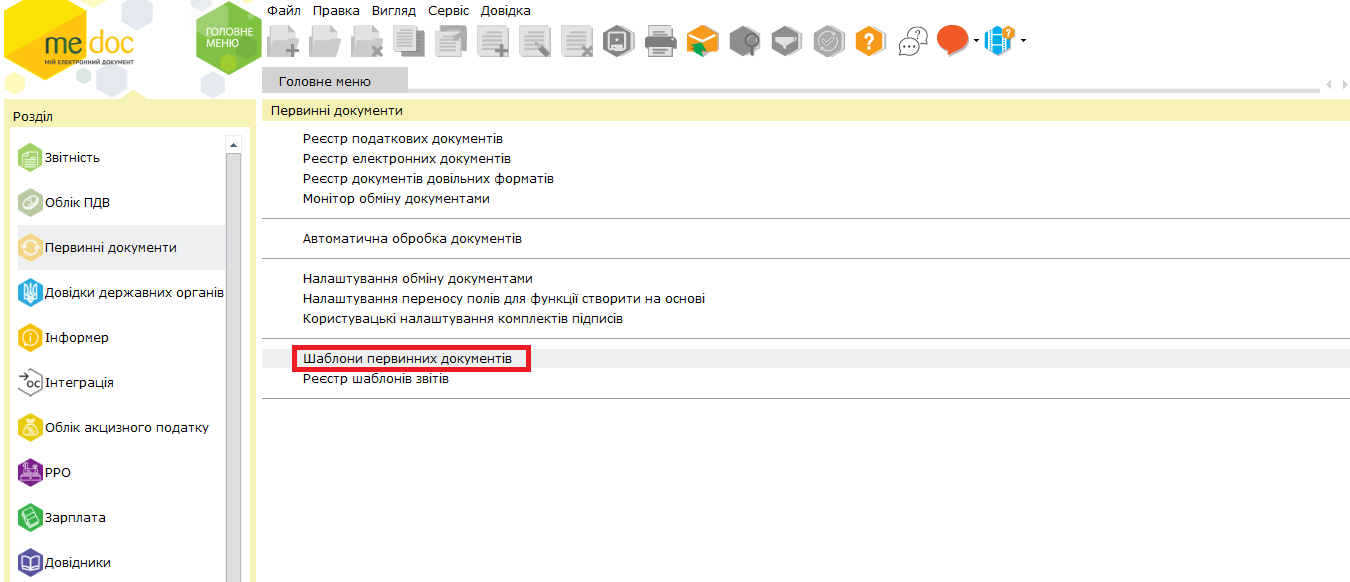1350x582 pixels.
Task: Open Налаштування обміну документами
Action: tap(418, 278)
